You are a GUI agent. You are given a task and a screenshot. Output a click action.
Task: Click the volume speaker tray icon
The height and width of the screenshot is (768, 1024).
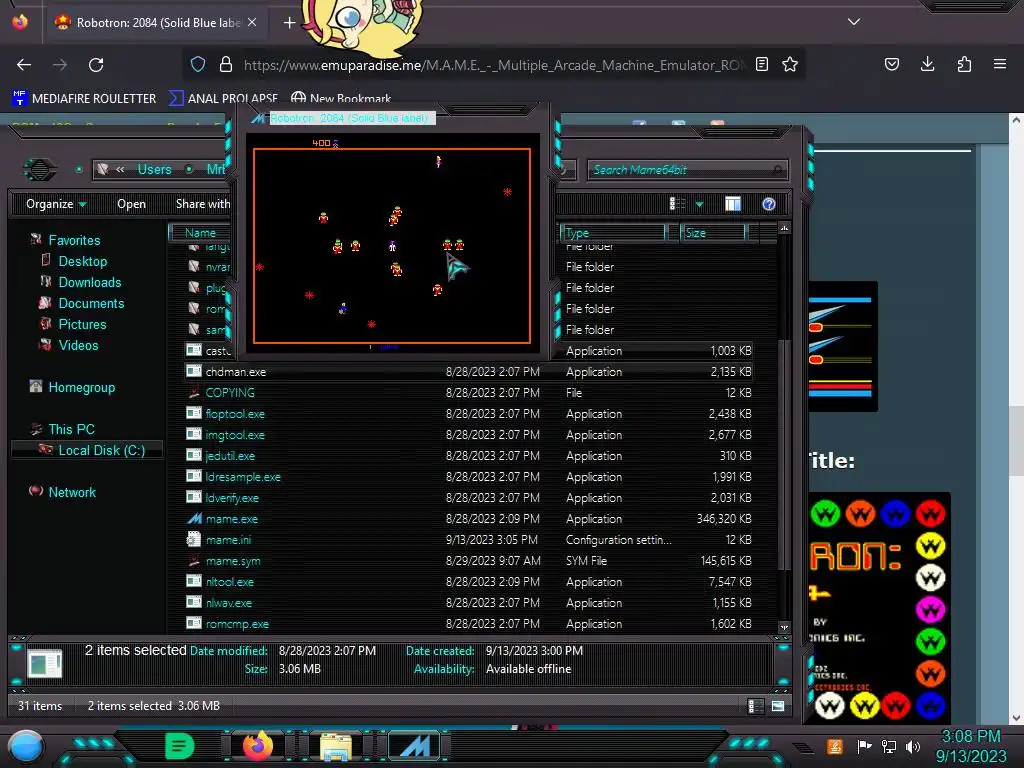click(912, 746)
